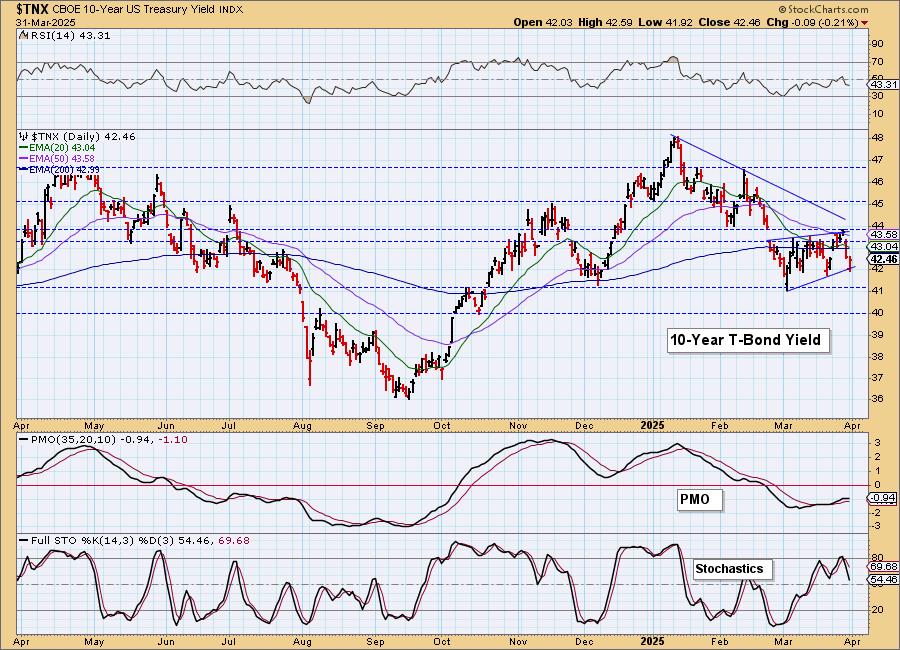Click 'CBOE 10-Year US Treasury Yield' name
This screenshot has width=900, height=650.
(x=135, y=10)
